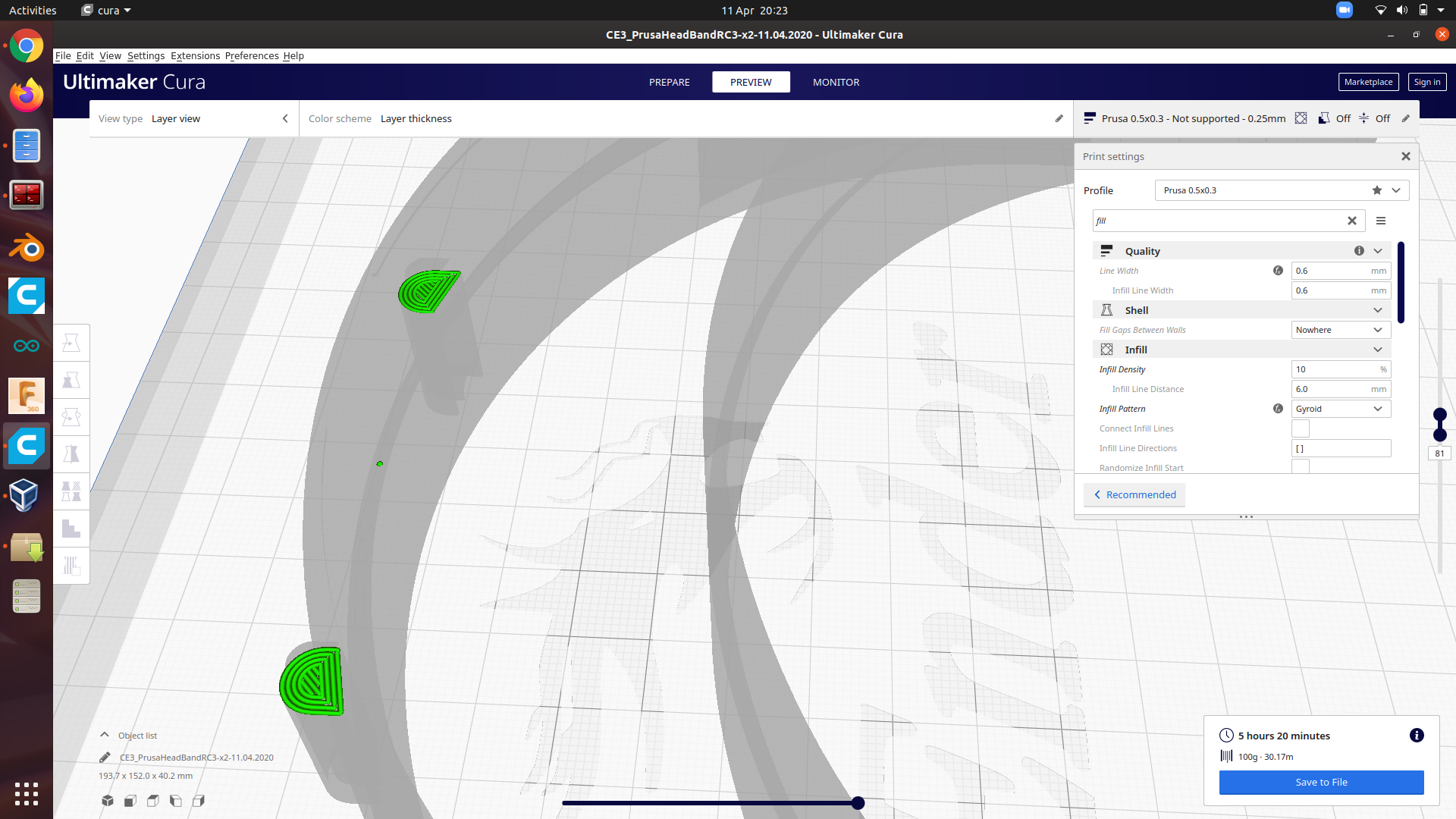Screen dimensions: 1456x819
Task: Enable Connect Infill Lines
Action: pyautogui.click(x=1301, y=428)
